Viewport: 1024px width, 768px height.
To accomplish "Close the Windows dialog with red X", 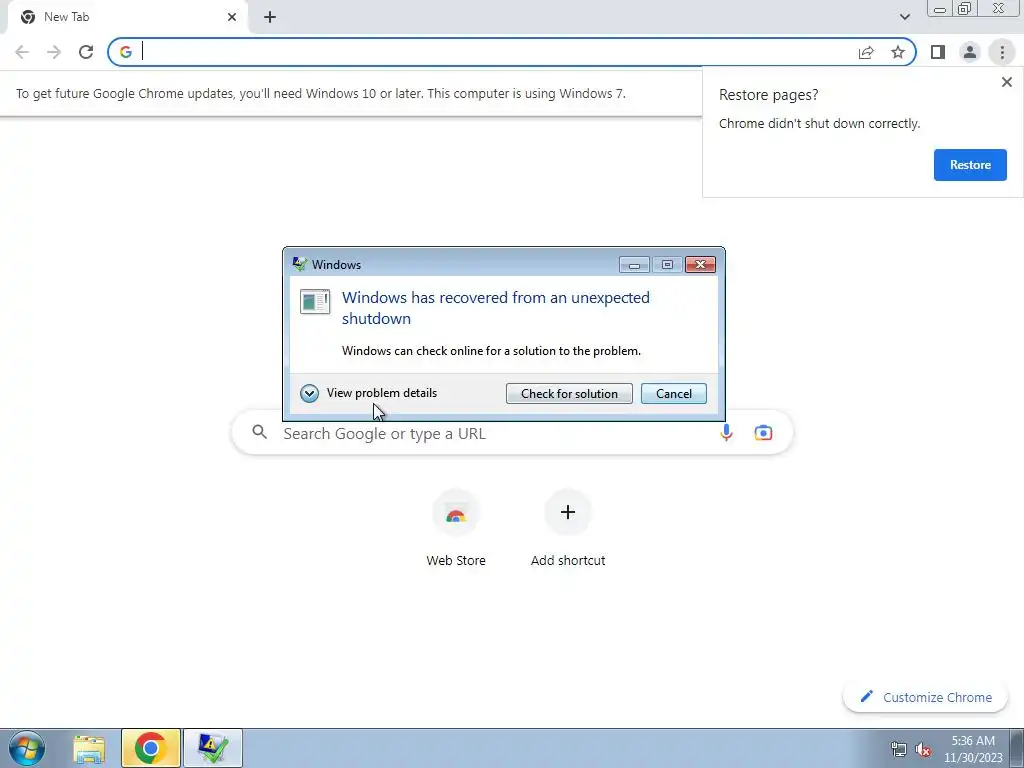I will [700, 264].
